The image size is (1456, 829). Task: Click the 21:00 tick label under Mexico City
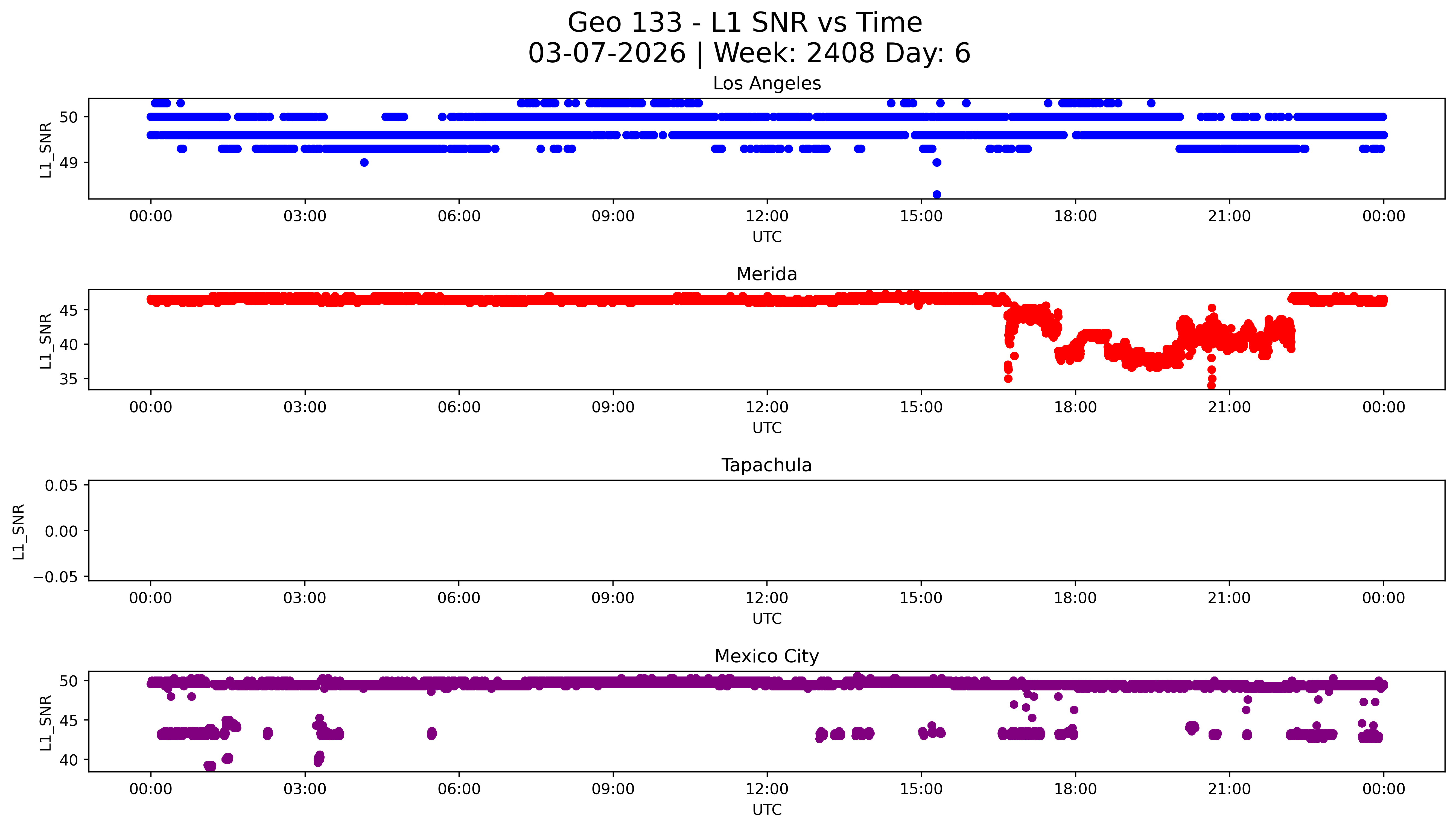[1229, 789]
